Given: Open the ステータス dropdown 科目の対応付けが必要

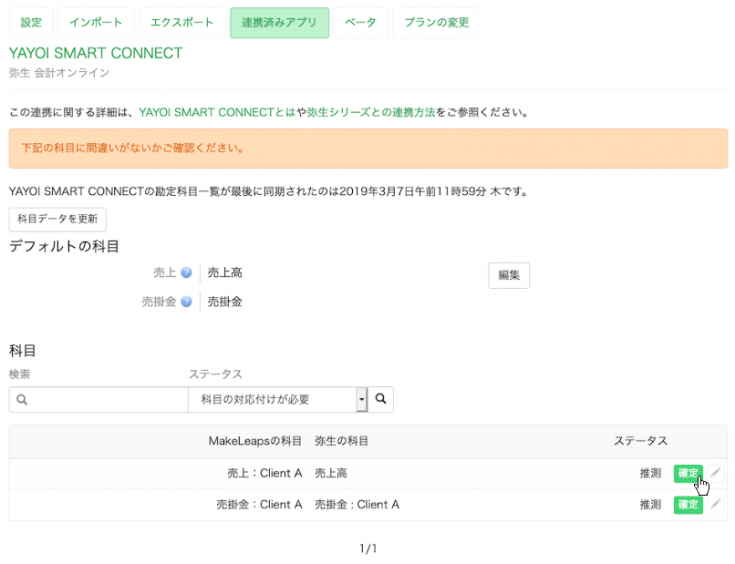Looking at the screenshot, I should click(x=278, y=399).
